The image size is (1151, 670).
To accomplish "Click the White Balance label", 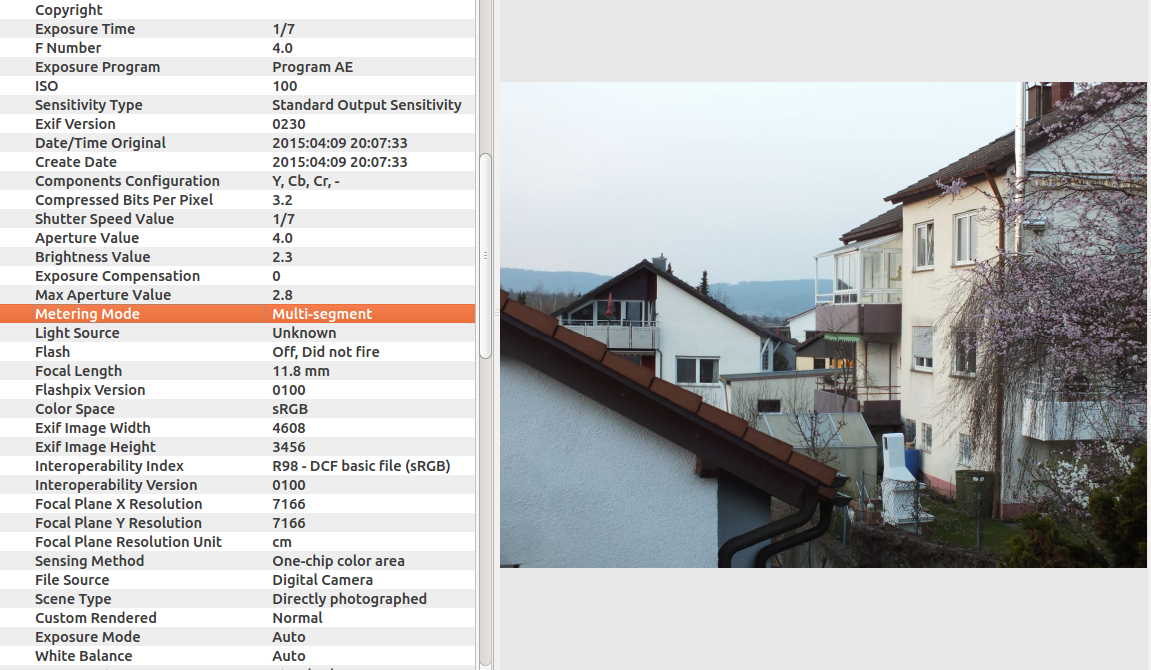I will point(84,657).
